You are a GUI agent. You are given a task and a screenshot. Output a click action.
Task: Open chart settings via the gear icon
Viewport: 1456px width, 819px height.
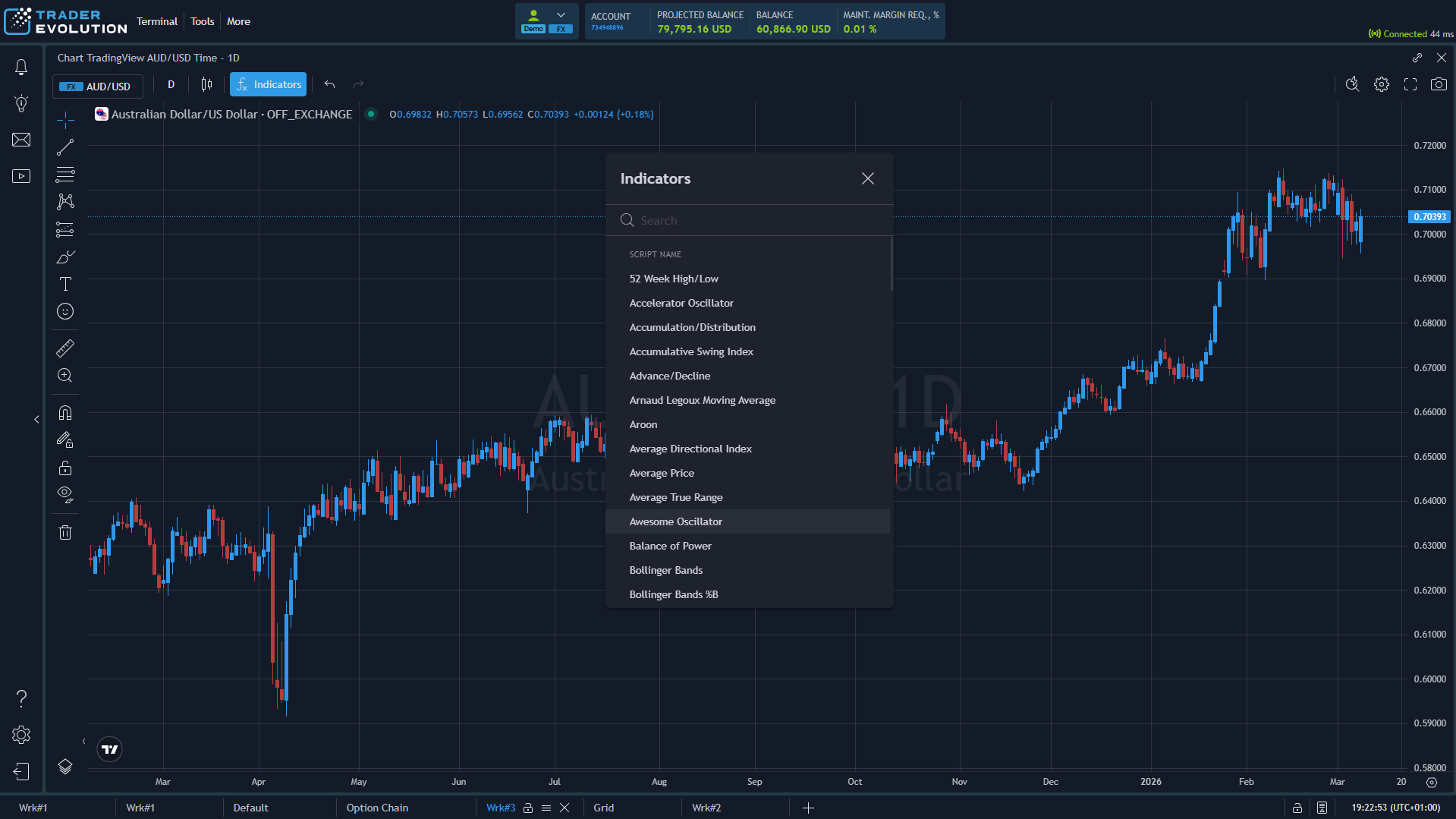coord(1381,84)
